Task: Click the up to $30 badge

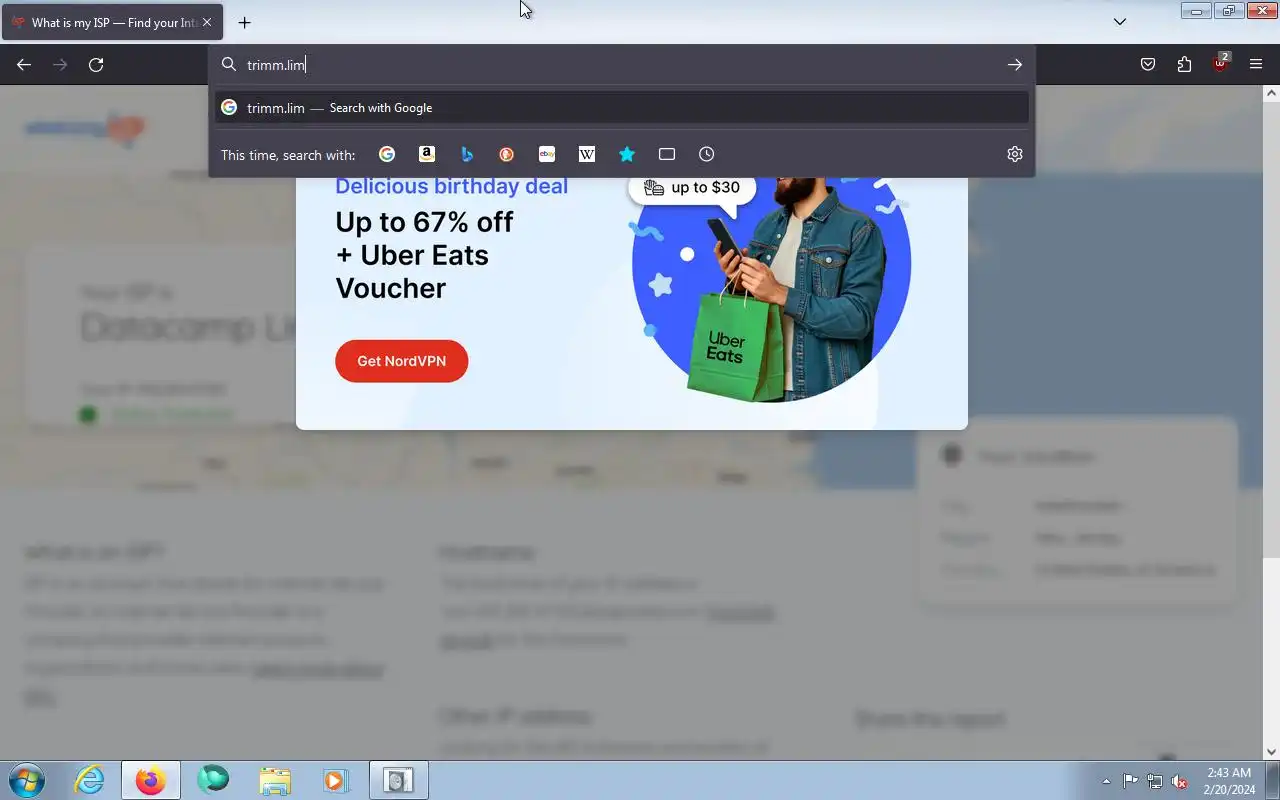Action: [692, 188]
